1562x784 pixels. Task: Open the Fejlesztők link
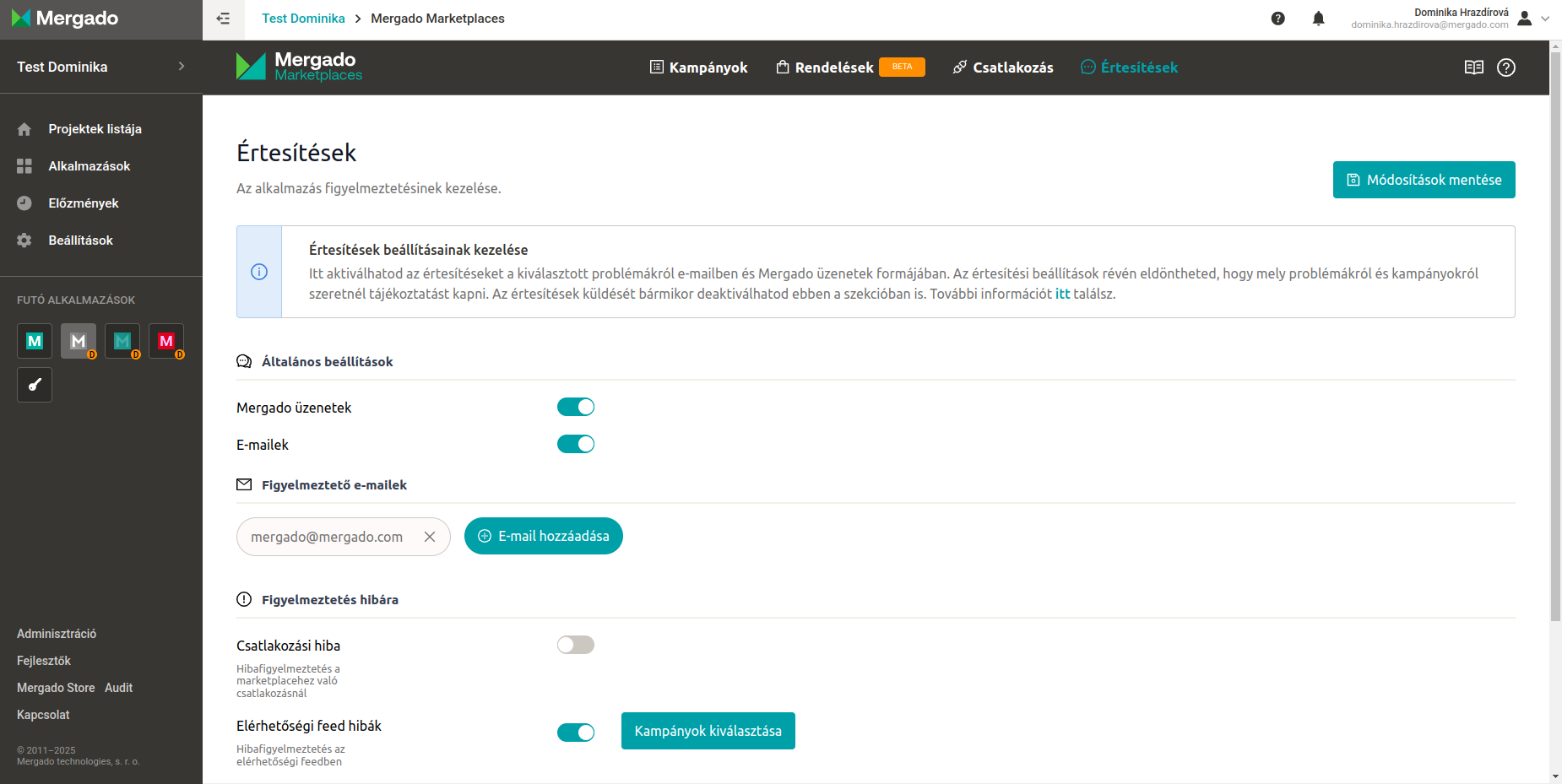44,661
